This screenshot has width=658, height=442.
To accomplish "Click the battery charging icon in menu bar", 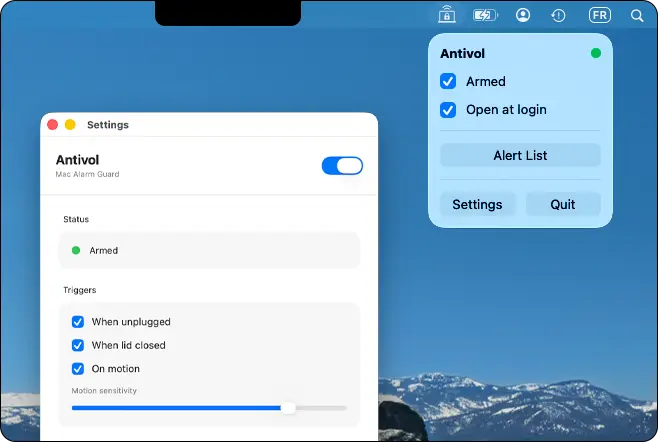I will click(485, 16).
